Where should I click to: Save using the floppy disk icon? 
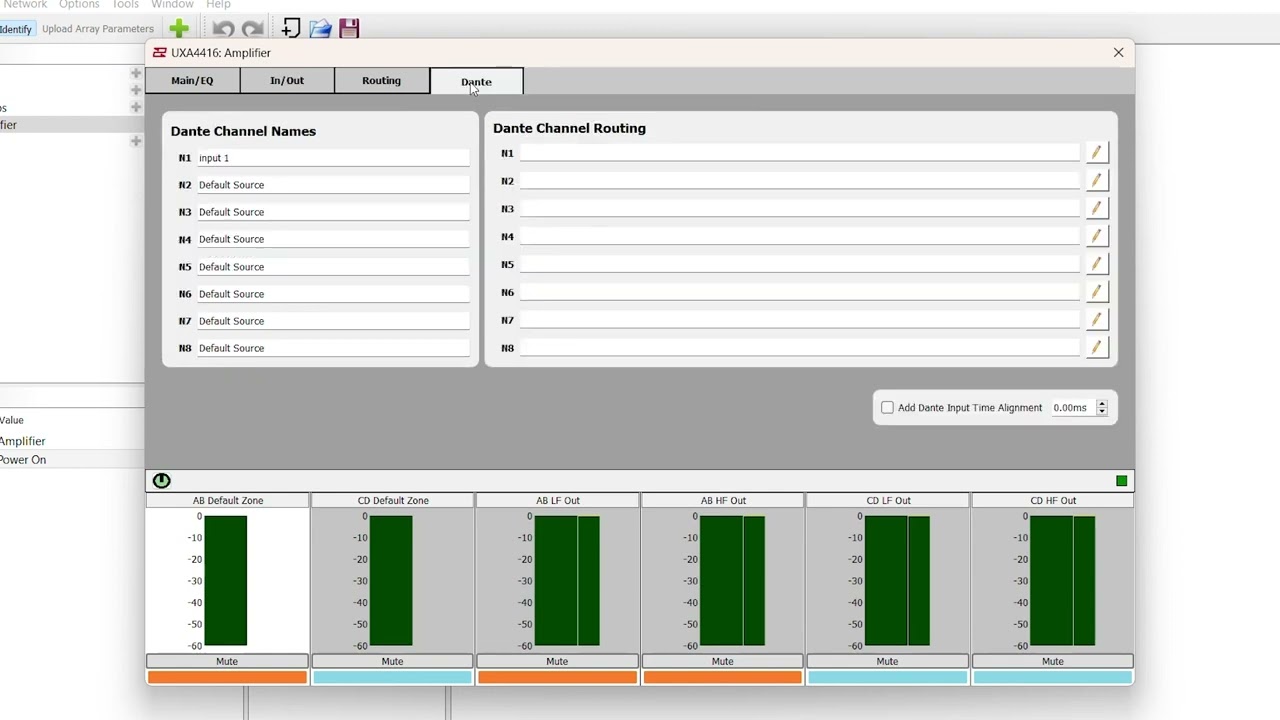(x=349, y=28)
